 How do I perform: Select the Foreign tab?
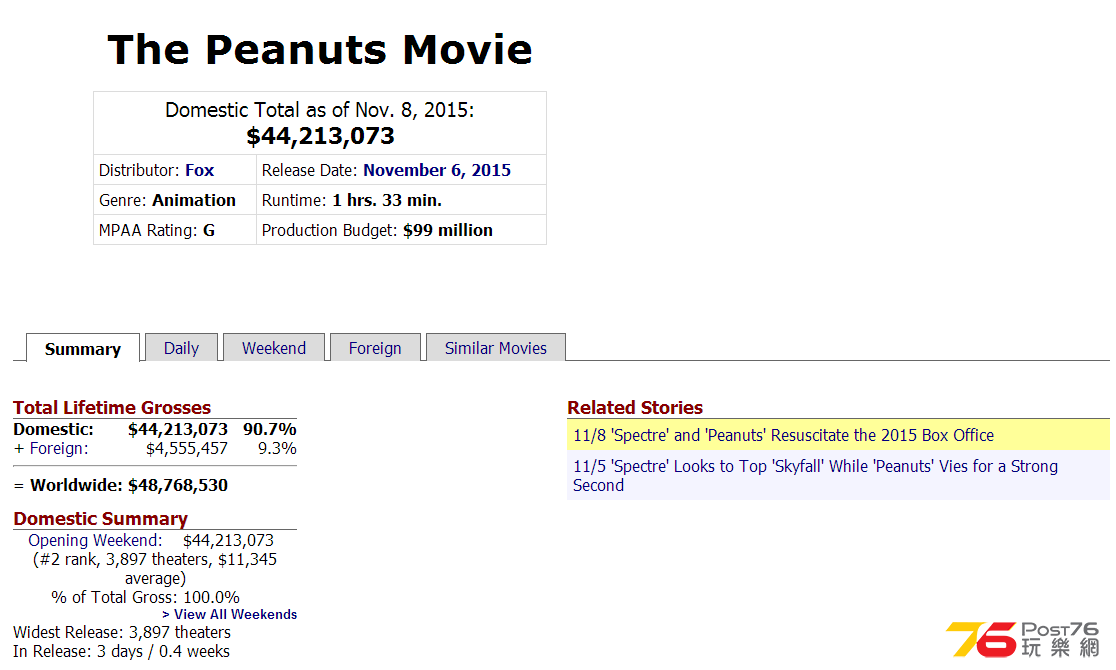pos(375,348)
